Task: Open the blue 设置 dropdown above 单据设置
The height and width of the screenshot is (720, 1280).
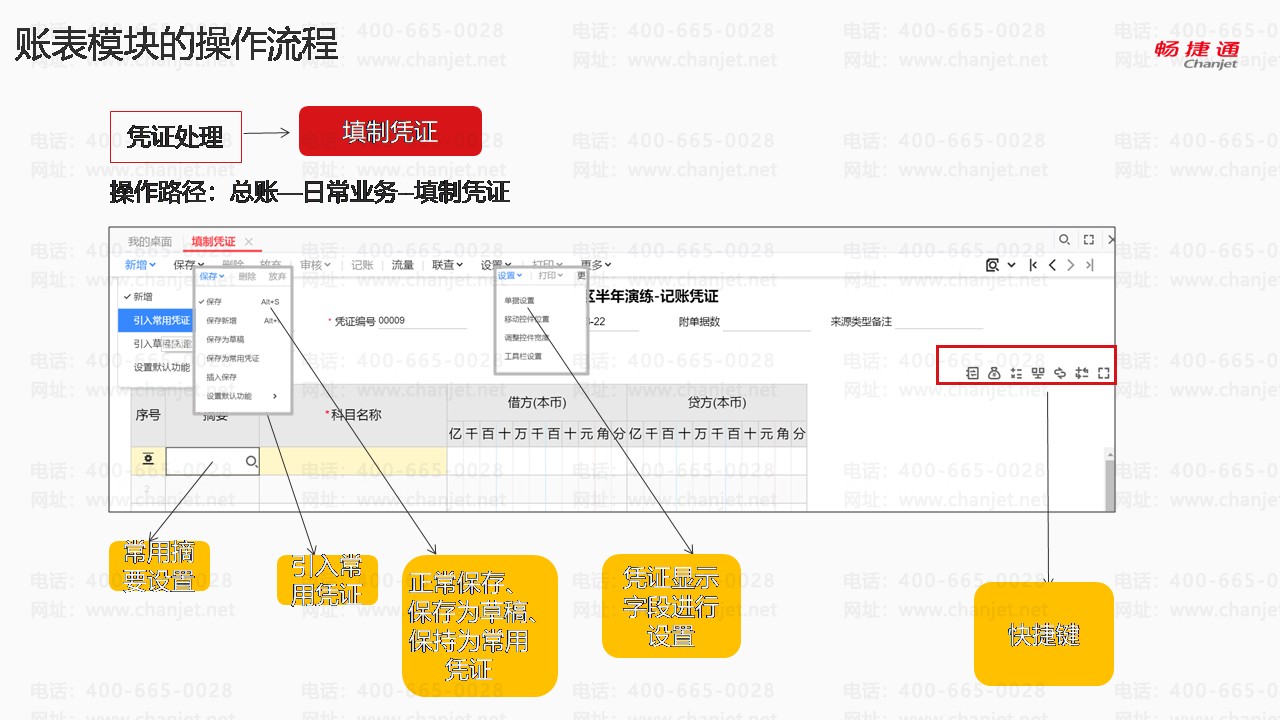Action: 511,276
